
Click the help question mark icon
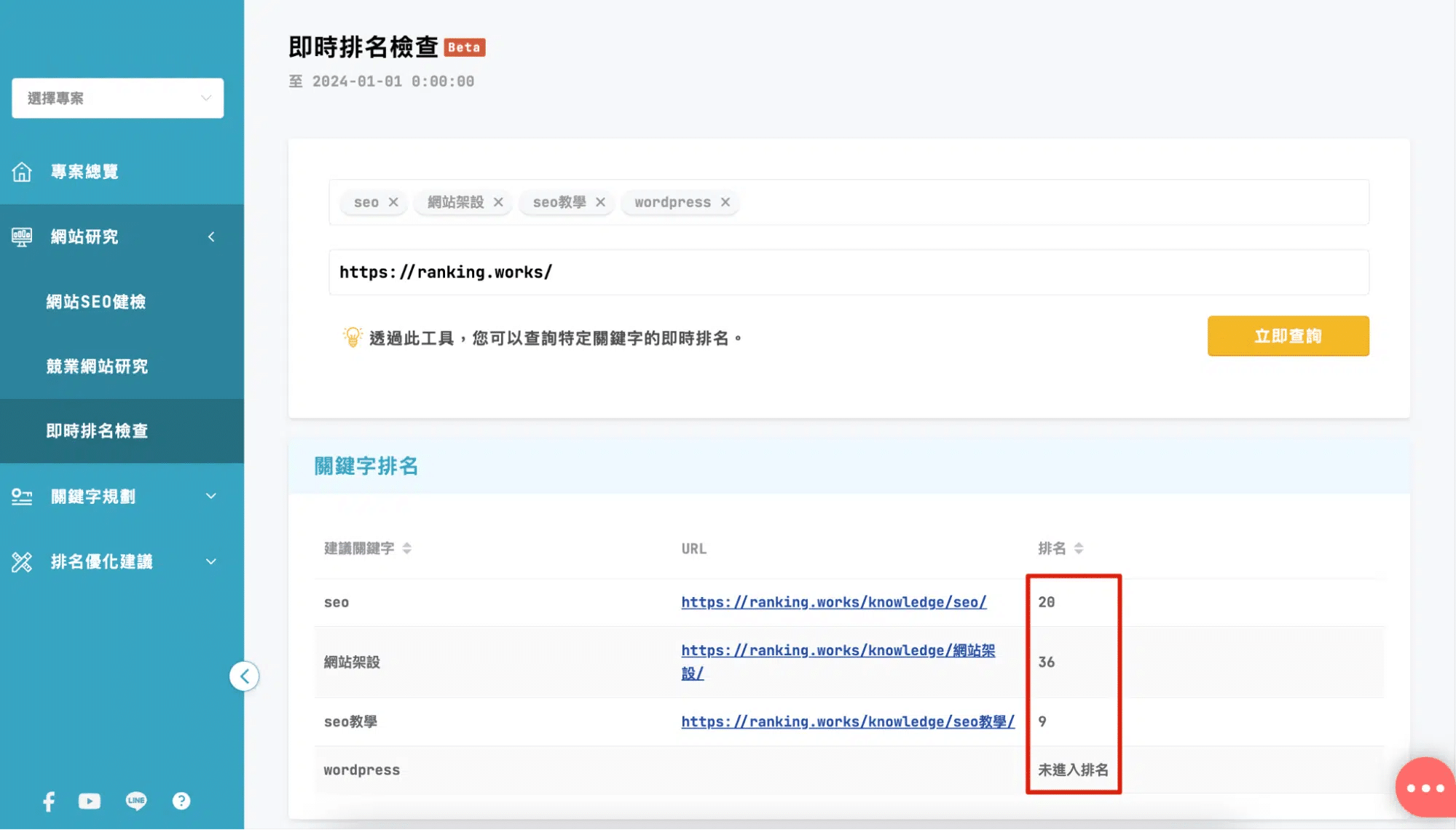(181, 801)
